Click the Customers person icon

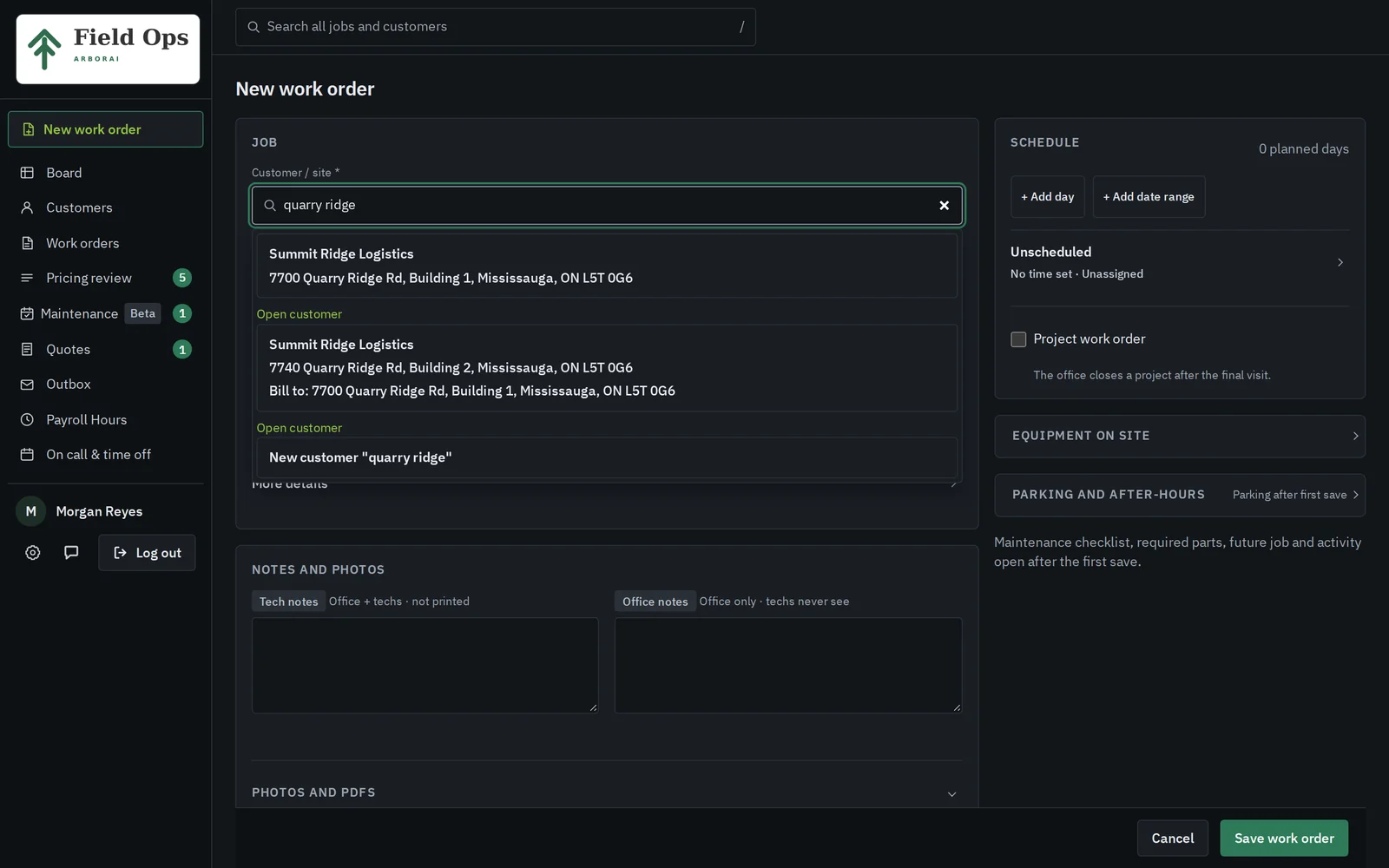coord(27,207)
